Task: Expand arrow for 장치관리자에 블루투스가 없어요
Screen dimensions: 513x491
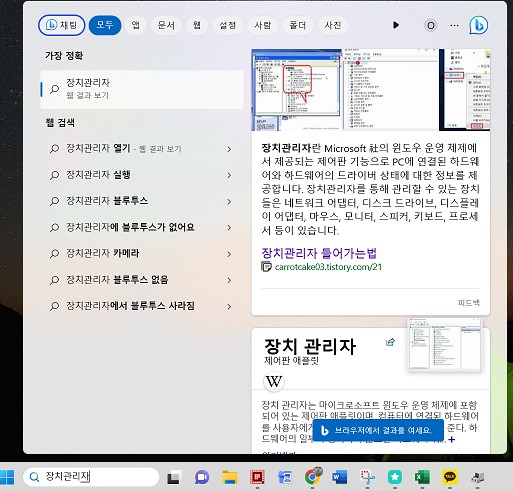Action: click(229, 228)
